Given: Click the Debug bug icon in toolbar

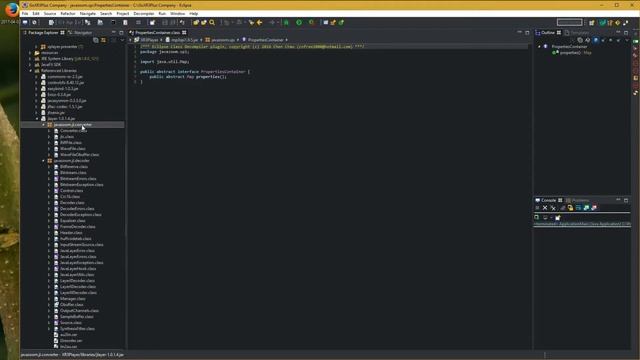Looking at the screenshot, I should click(x=286, y=22).
